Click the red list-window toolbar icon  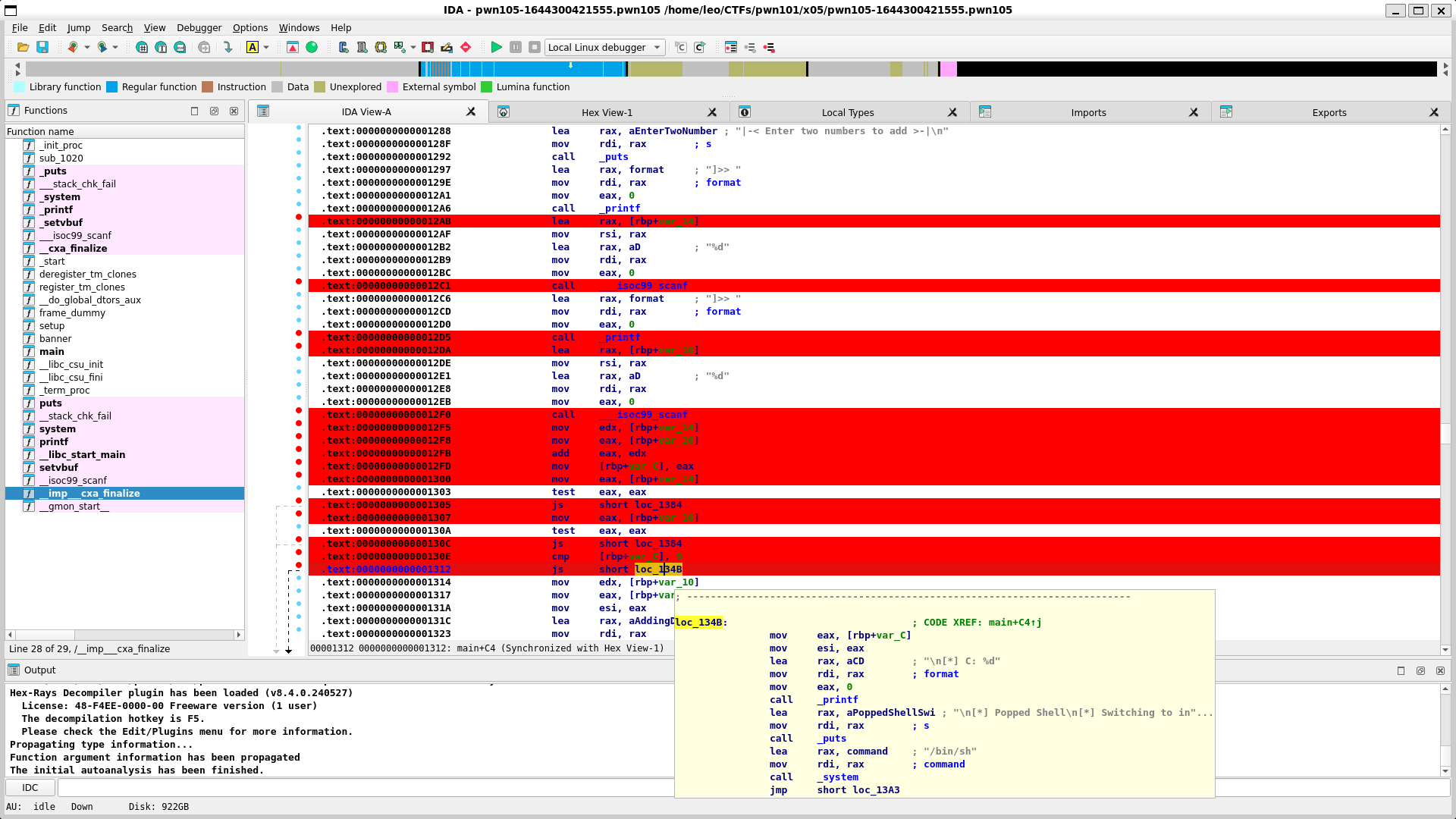731,47
